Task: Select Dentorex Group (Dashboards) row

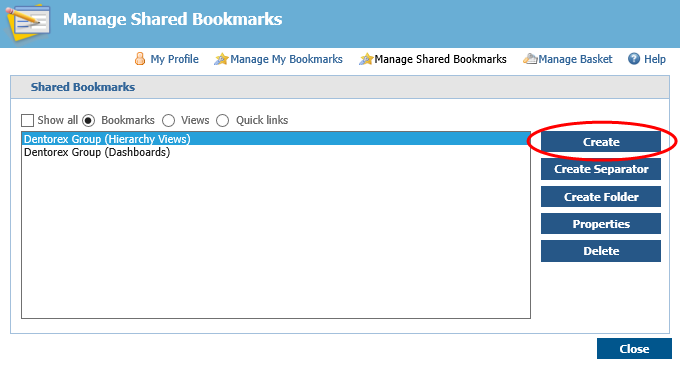Action: 276,152
